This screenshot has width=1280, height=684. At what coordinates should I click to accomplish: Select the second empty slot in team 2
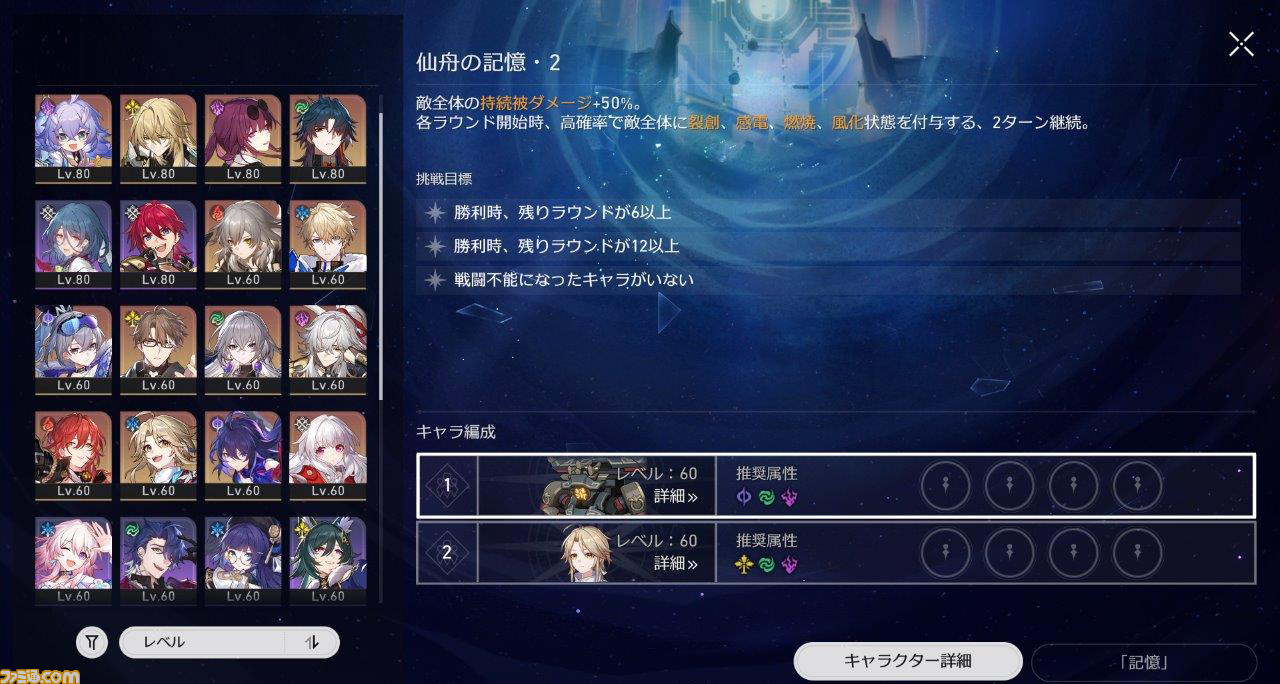(1010, 553)
